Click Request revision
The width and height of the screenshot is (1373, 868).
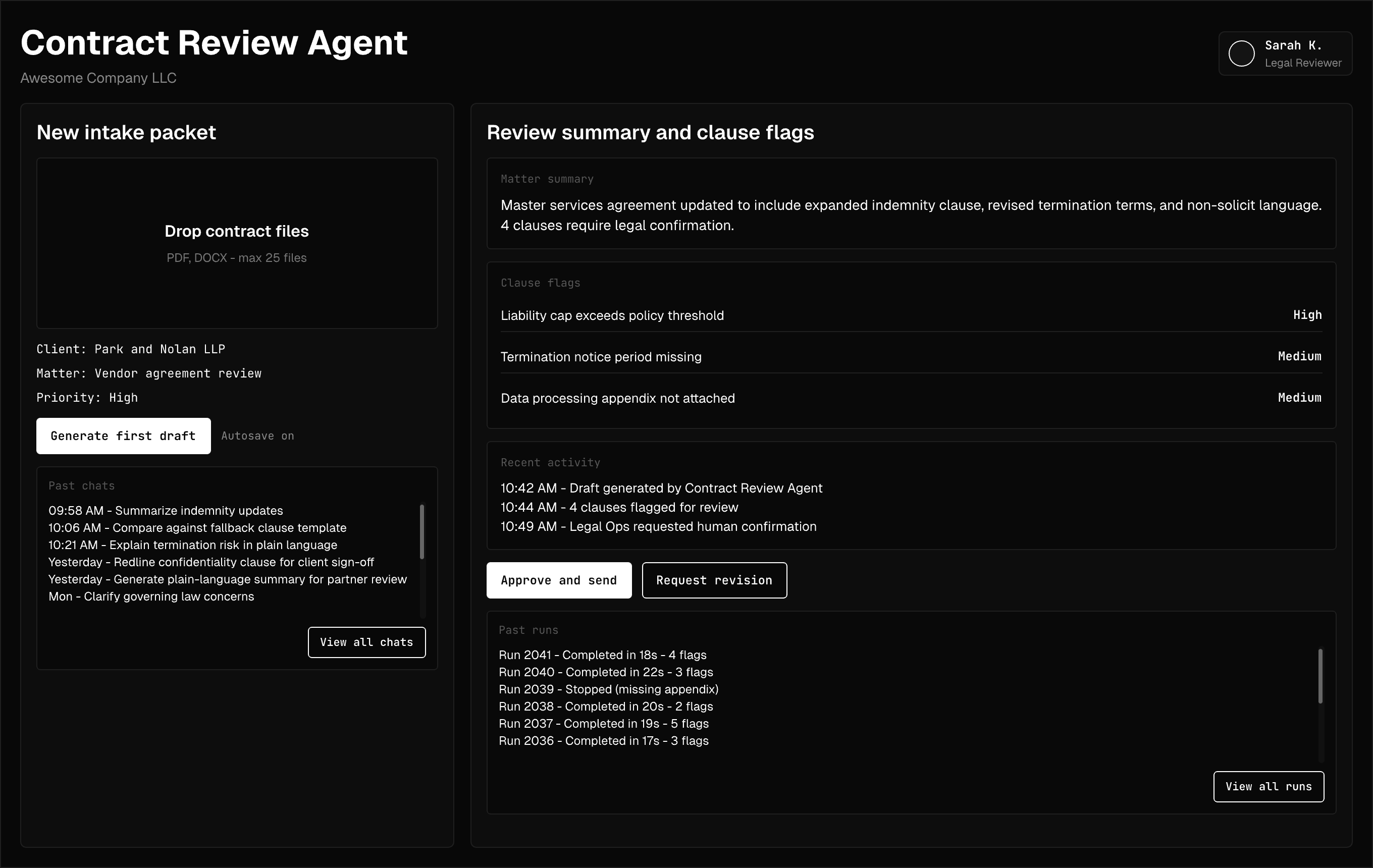(x=714, y=580)
